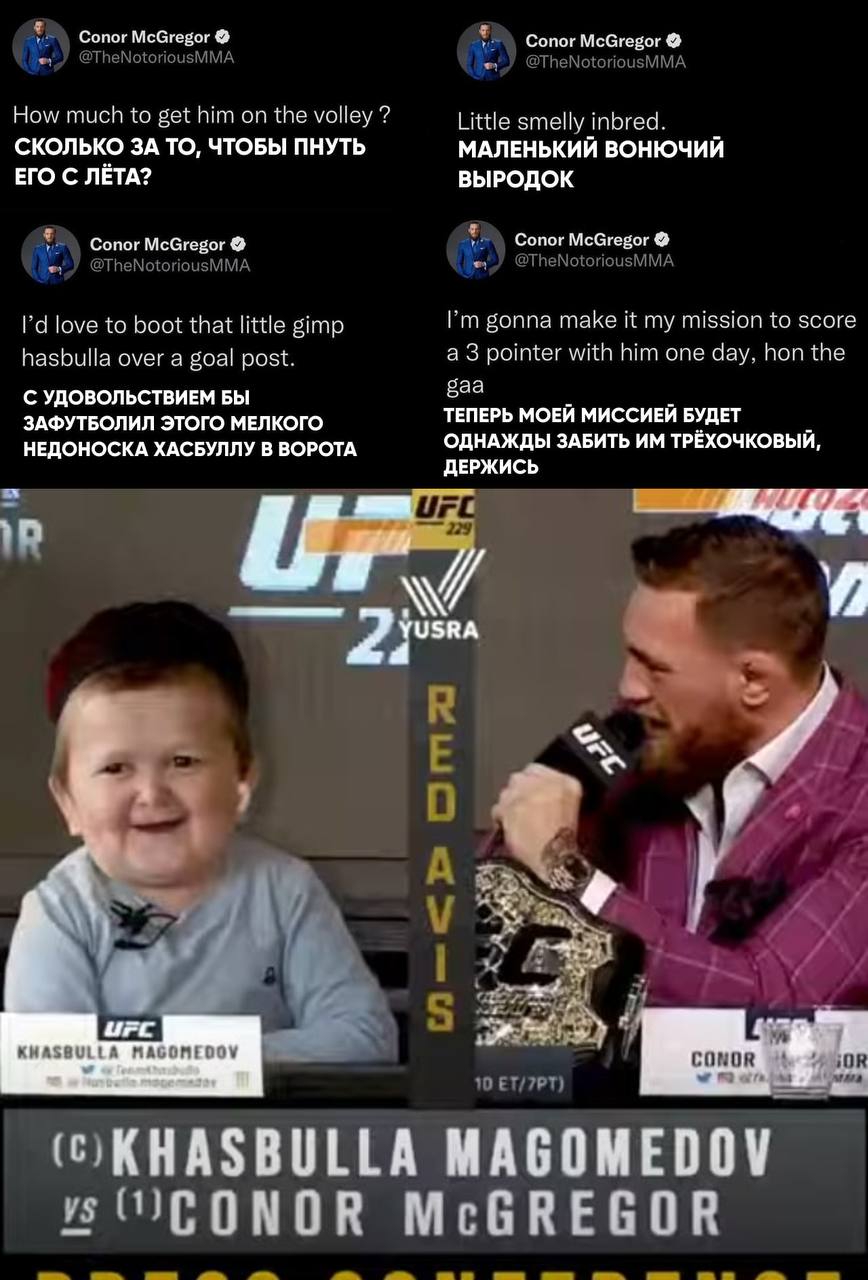
Task: Open the profile picture on the '3 pointer' tweet
Action: 475,250
